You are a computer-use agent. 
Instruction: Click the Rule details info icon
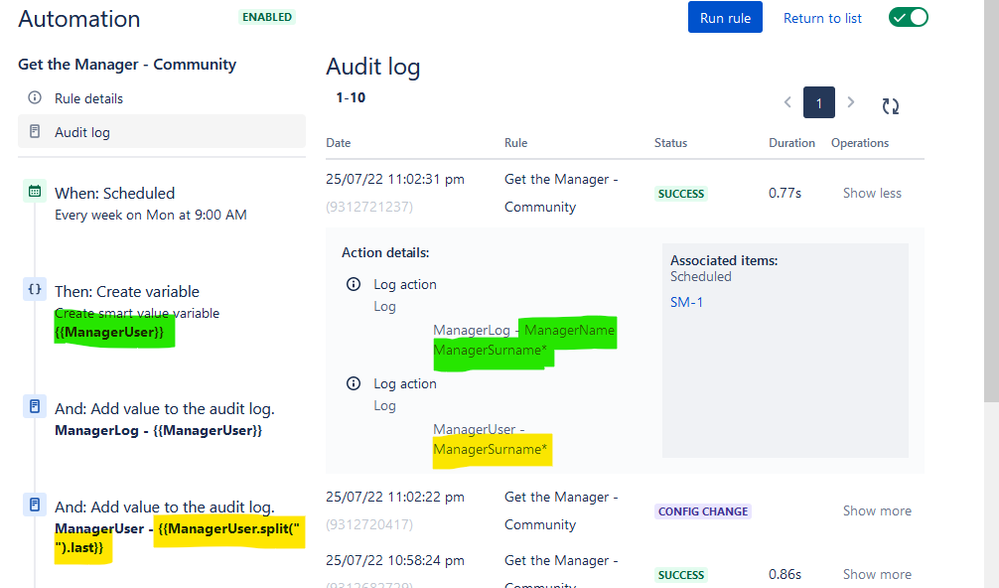pyautogui.click(x=34, y=97)
